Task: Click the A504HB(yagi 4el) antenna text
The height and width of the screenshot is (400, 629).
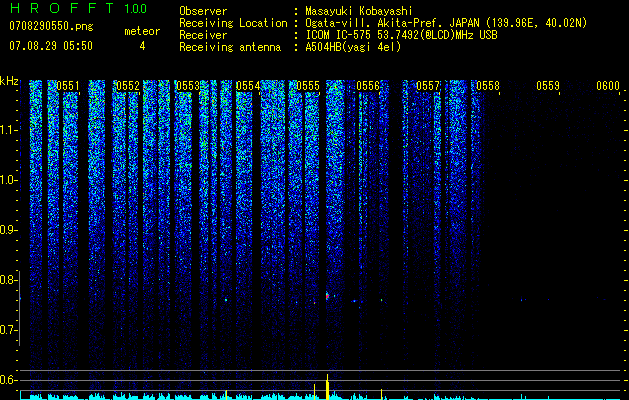Action: pyautogui.click(x=353, y=47)
